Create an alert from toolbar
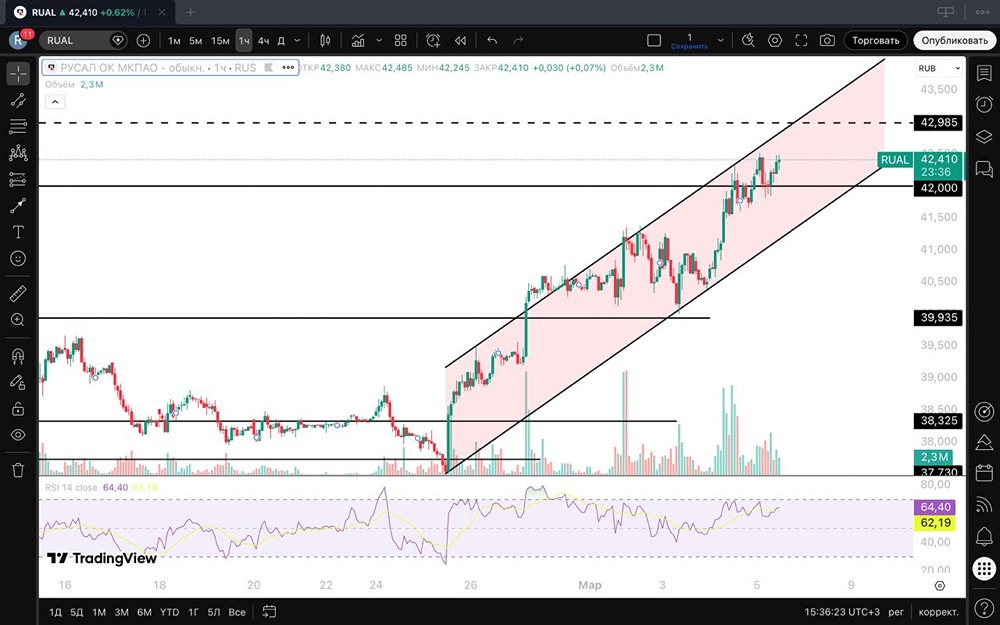 tap(433, 41)
